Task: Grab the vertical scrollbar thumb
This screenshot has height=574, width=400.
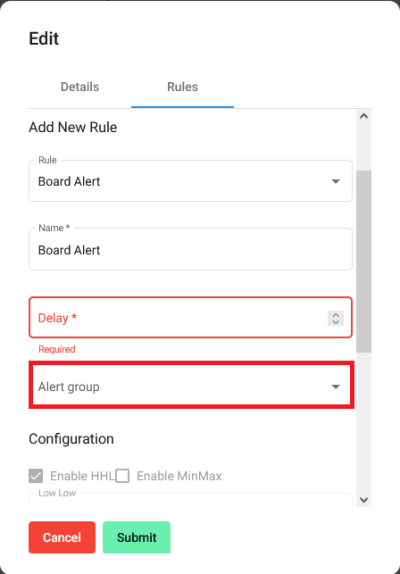Action: click(363, 261)
